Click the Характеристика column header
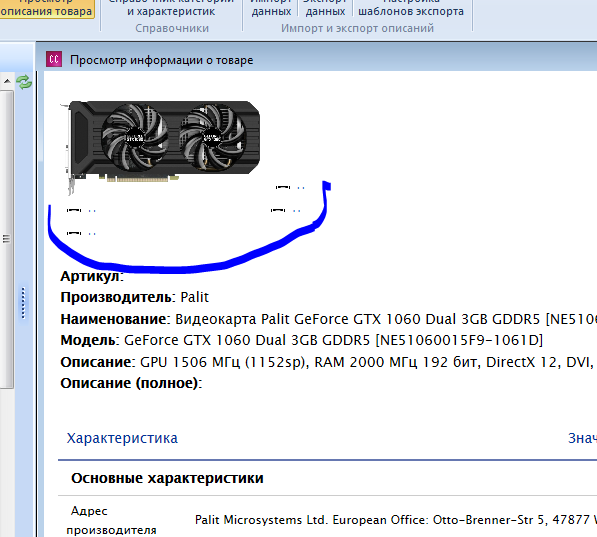 tap(122, 438)
